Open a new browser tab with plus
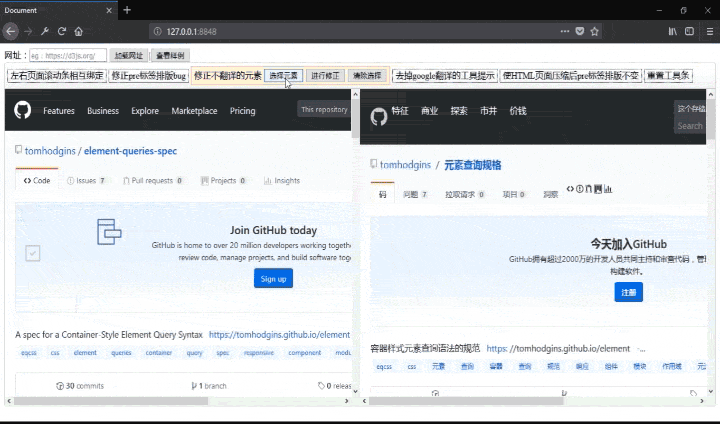This screenshot has width=720, height=424. pyautogui.click(x=127, y=10)
